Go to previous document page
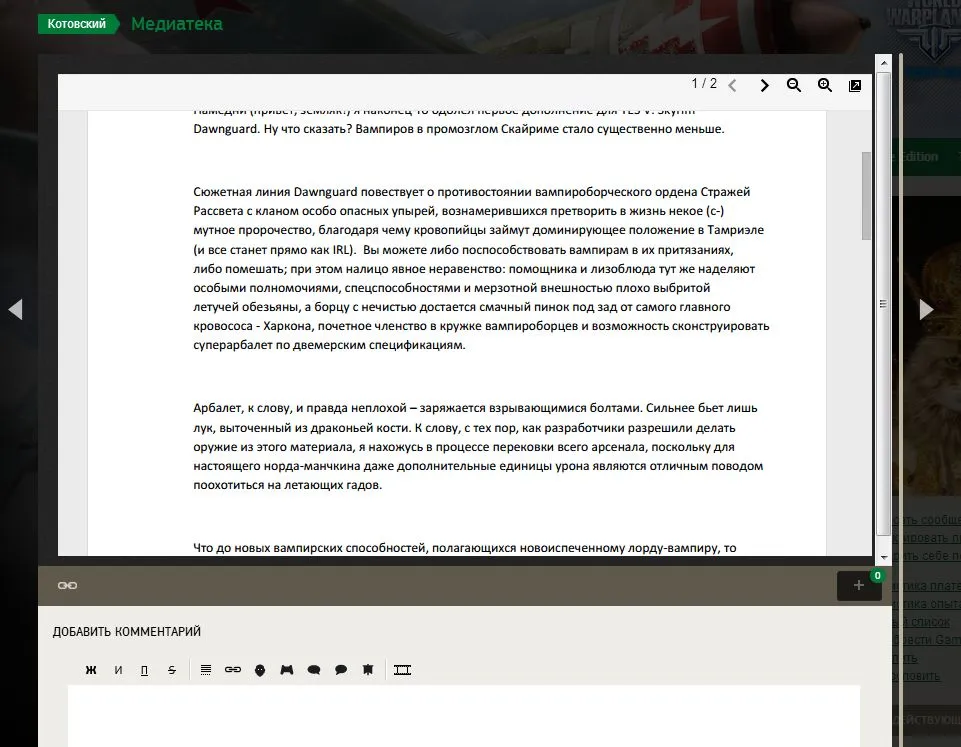 [x=733, y=86]
